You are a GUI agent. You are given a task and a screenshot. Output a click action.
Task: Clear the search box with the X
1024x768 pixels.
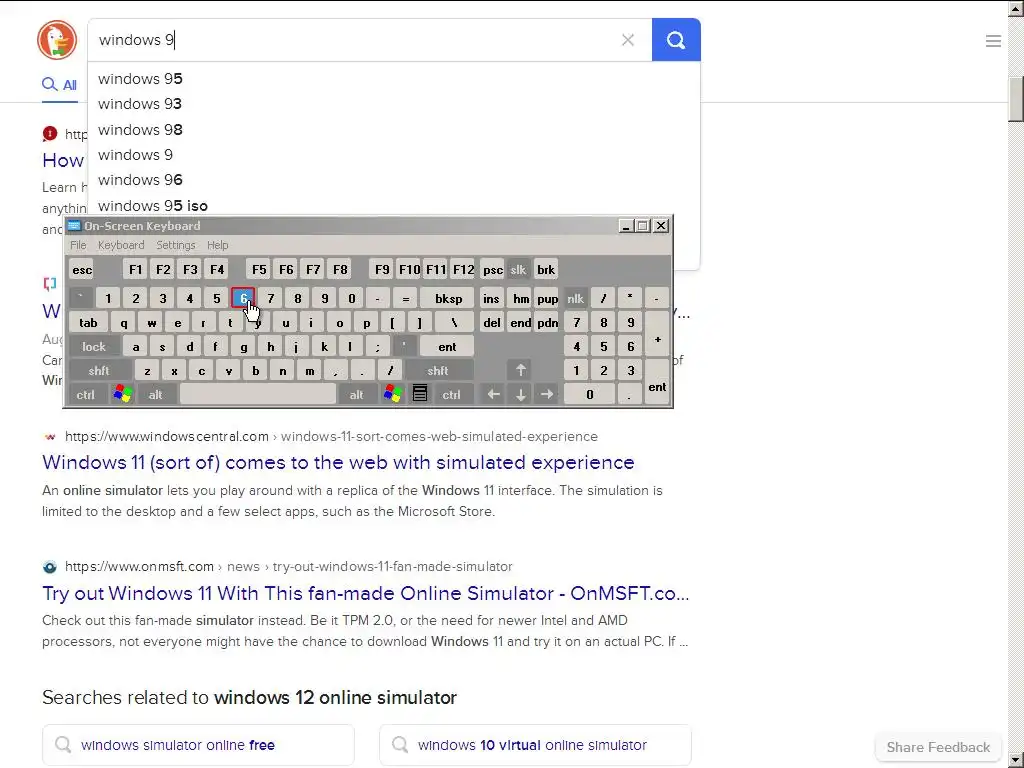coord(628,40)
